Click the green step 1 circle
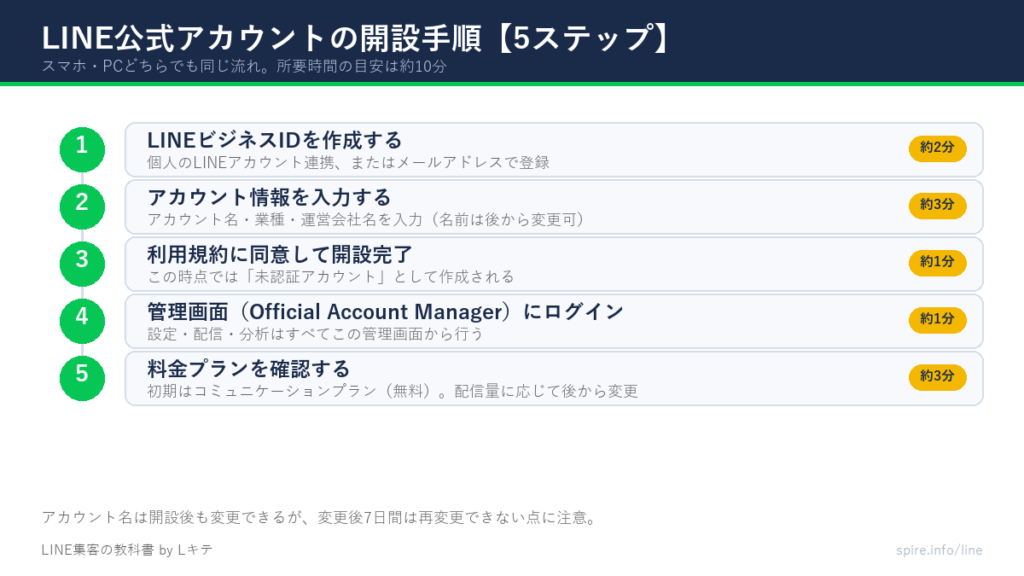 (x=82, y=150)
